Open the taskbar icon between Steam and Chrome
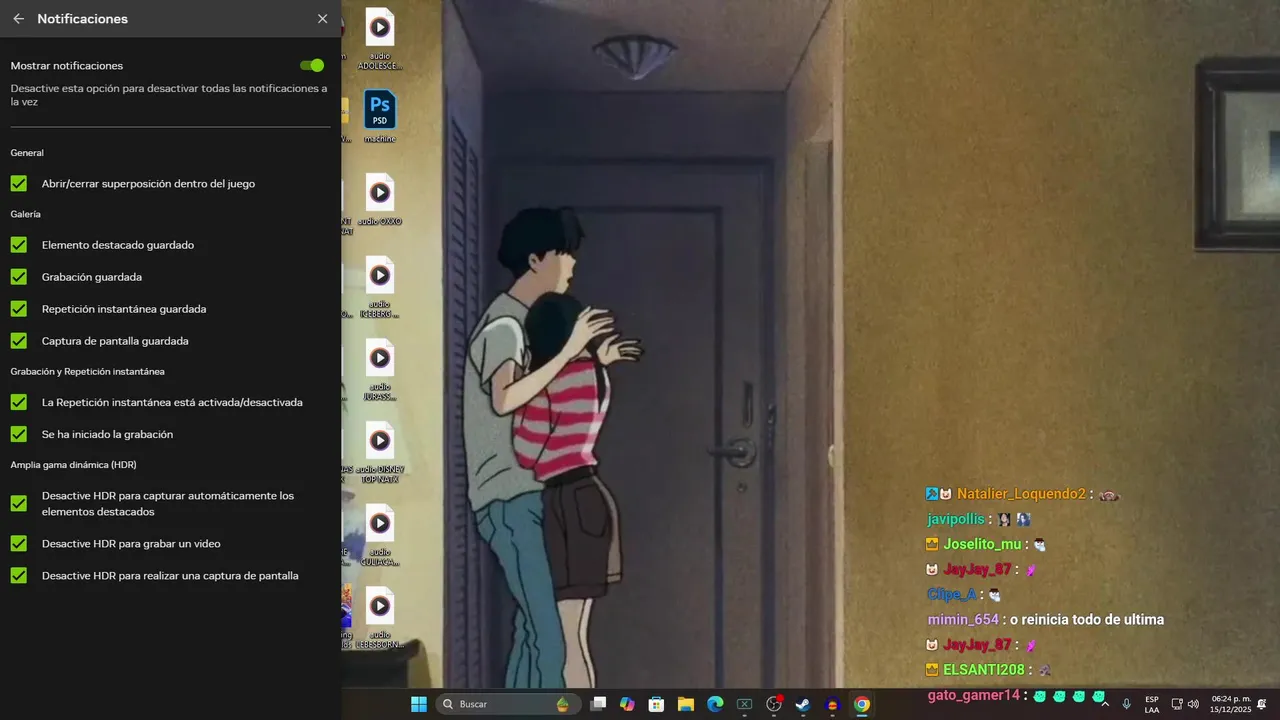Image resolution: width=1280 pixels, height=720 pixels. [x=832, y=704]
